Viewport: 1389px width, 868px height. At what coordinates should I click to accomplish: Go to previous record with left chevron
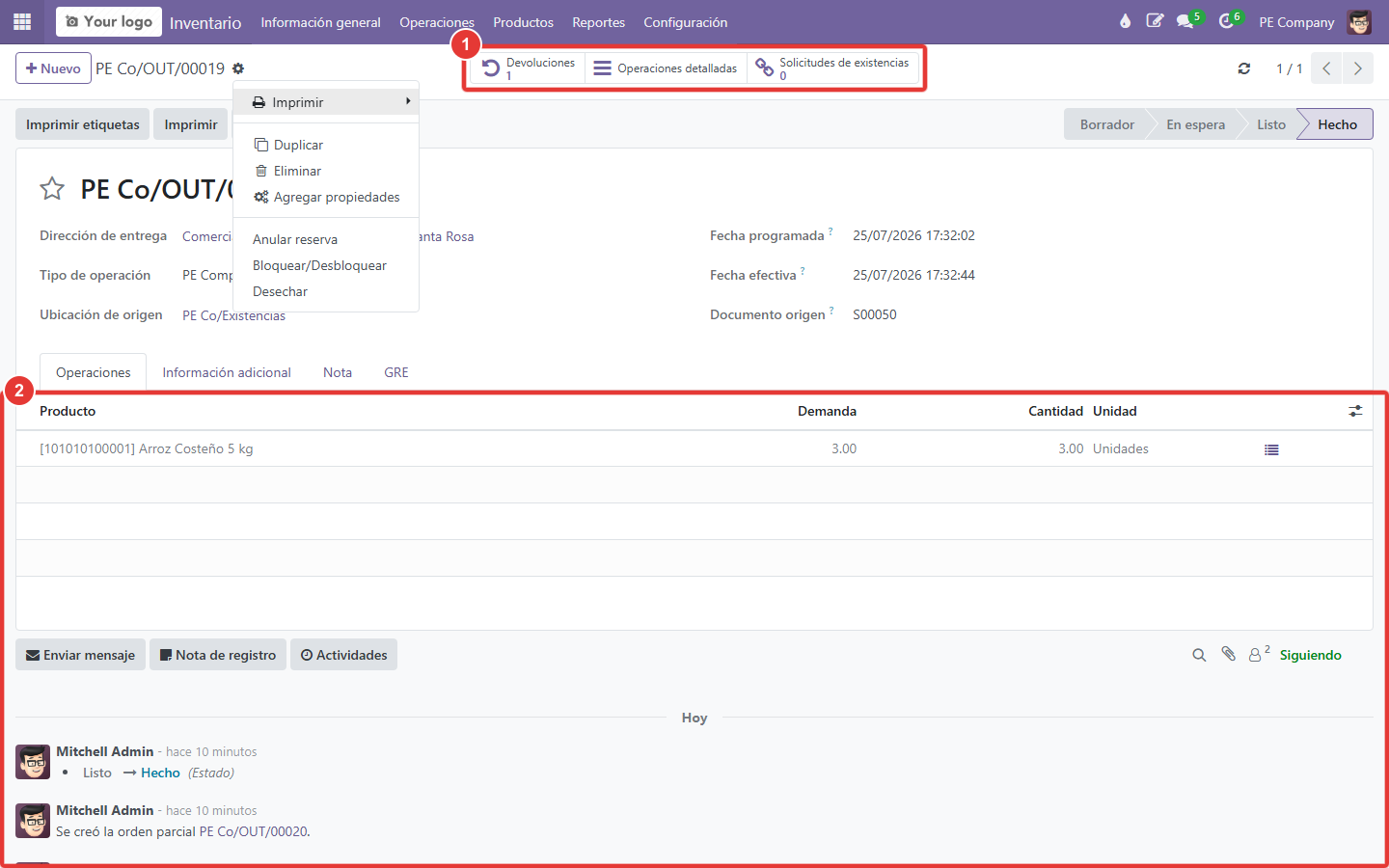(x=1326, y=68)
